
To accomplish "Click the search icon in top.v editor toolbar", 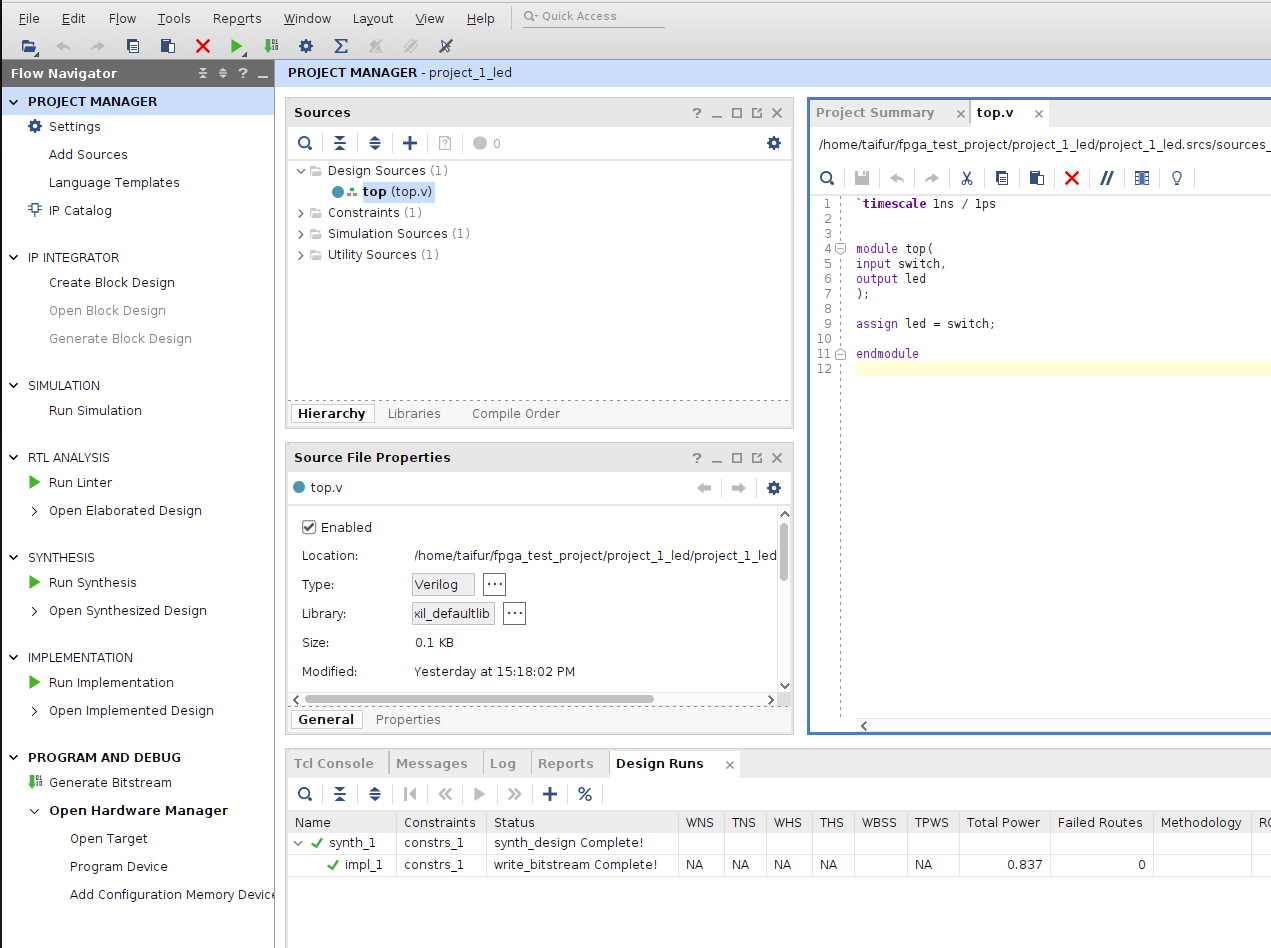I will 827,178.
